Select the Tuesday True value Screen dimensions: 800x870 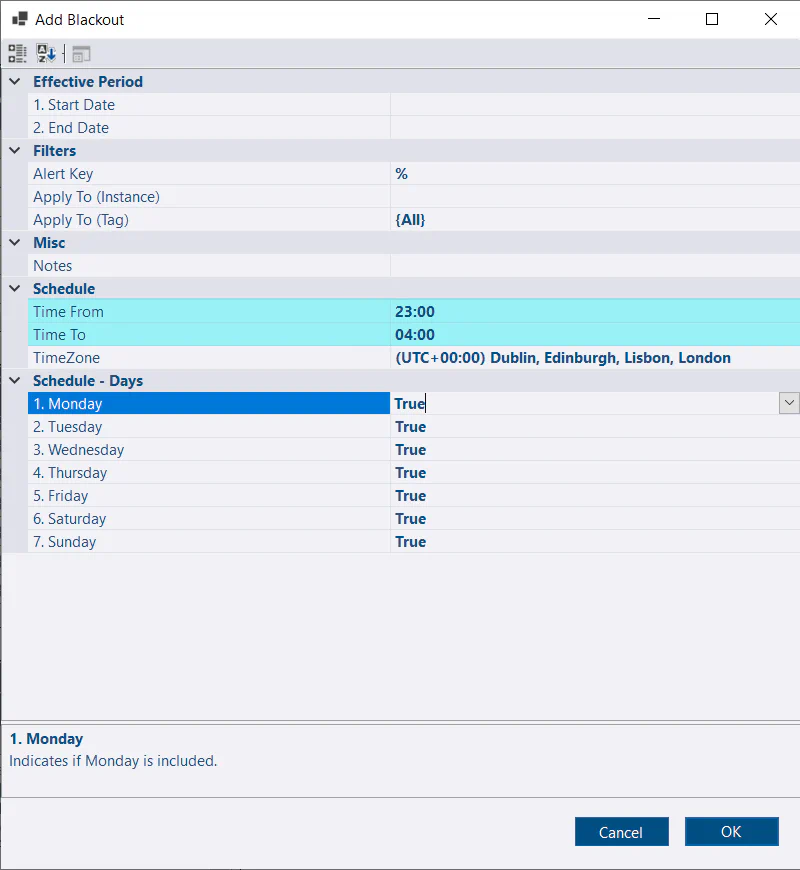pos(410,427)
